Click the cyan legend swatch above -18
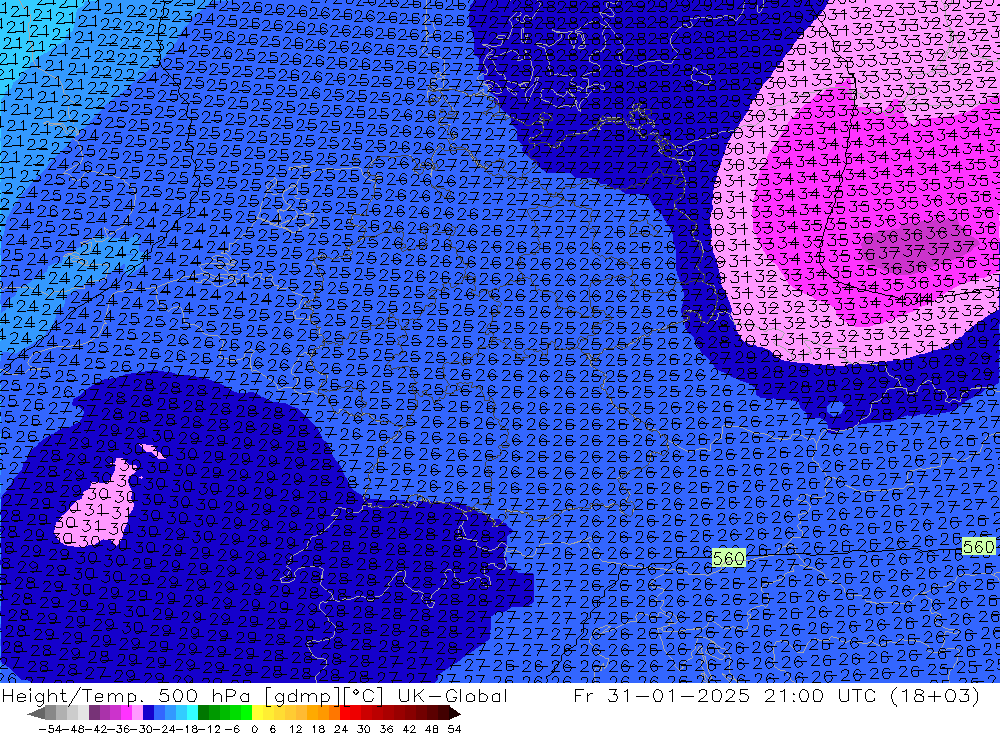The height and width of the screenshot is (733, 1000). tap(192, 713)
